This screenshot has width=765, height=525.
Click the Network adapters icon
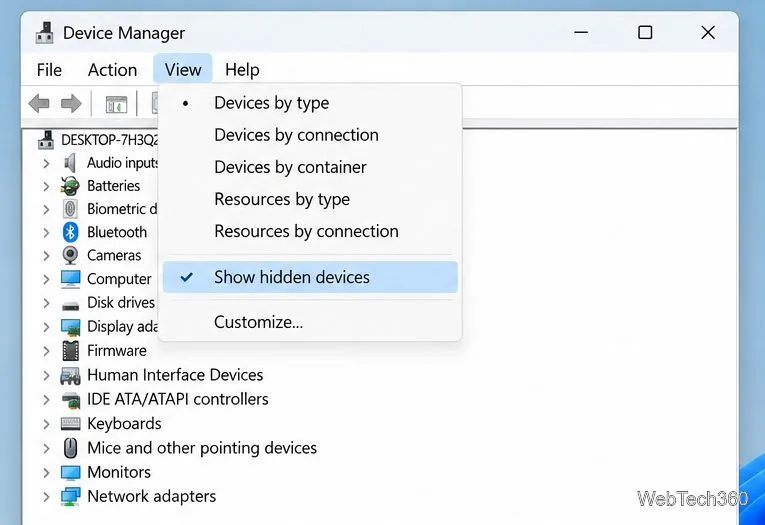click(x=70, y=497)
